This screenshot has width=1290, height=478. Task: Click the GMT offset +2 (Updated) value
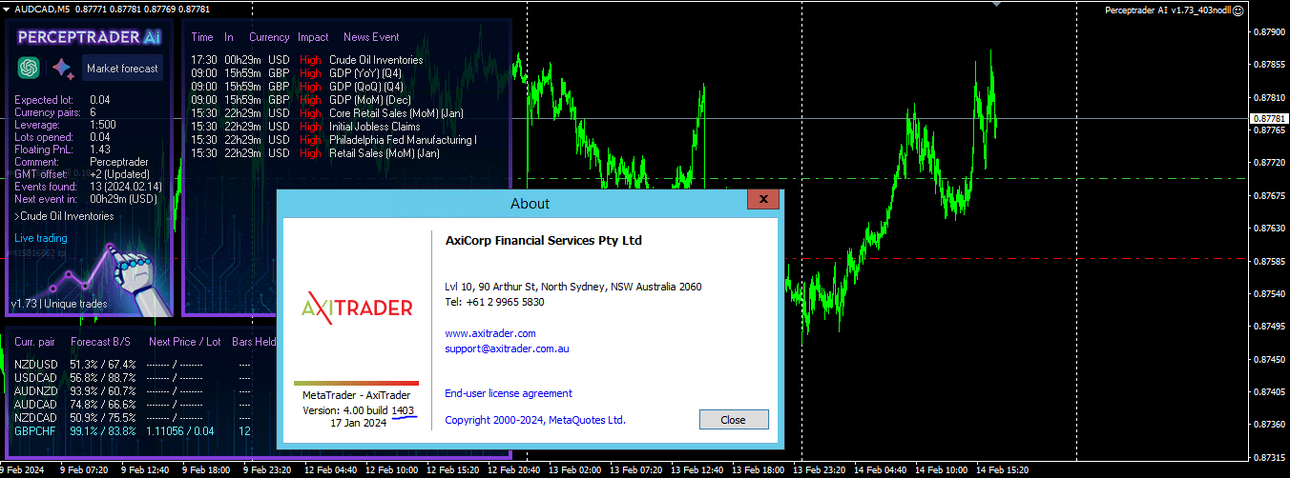(x=119, y=174)
